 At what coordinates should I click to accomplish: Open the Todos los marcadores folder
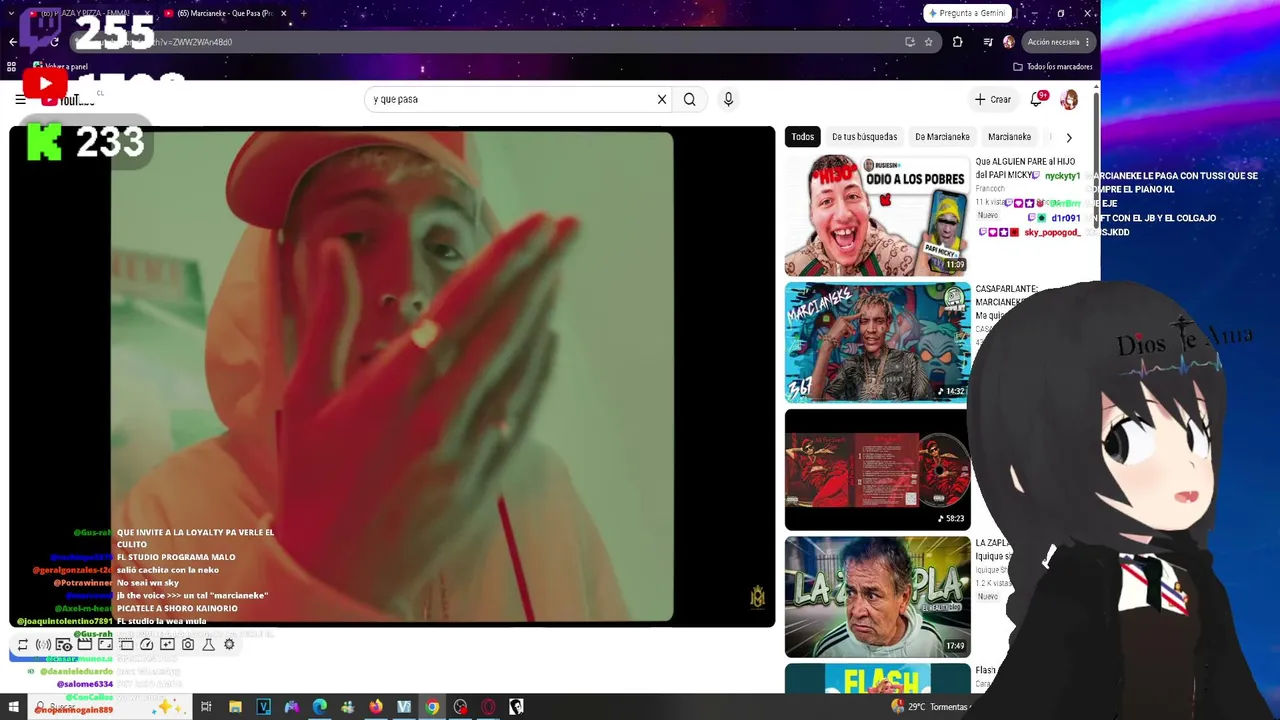tap(1052, 67)
